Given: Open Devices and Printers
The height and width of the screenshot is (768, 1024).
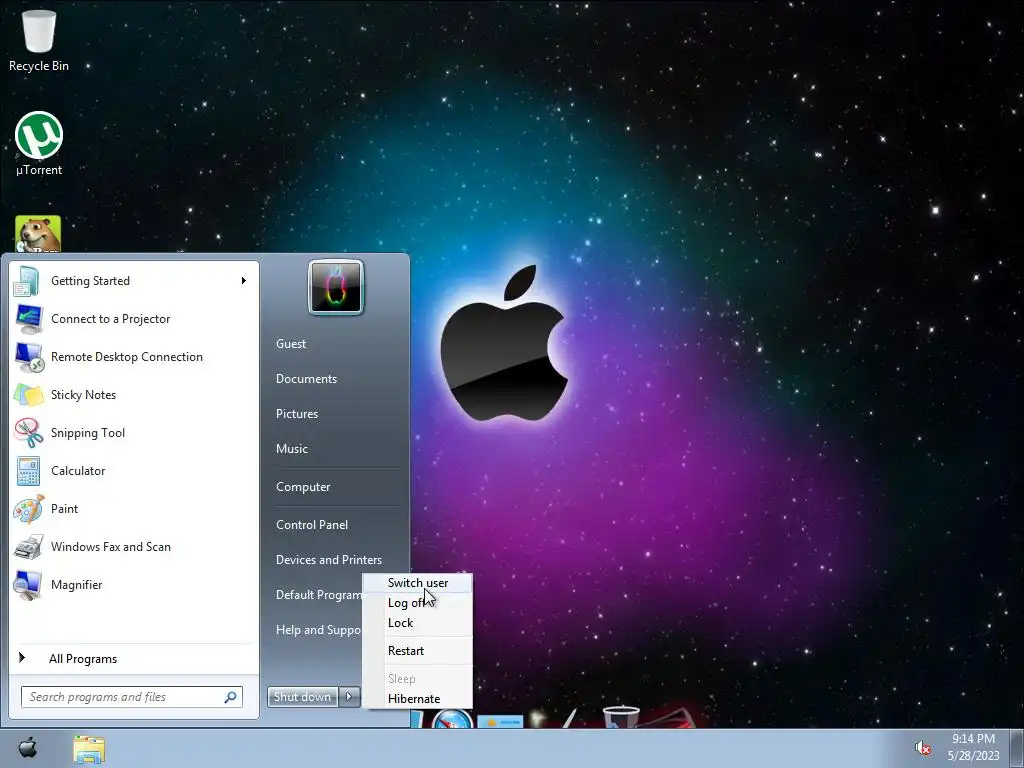Looking at the screenshot, I should (328, 560).
